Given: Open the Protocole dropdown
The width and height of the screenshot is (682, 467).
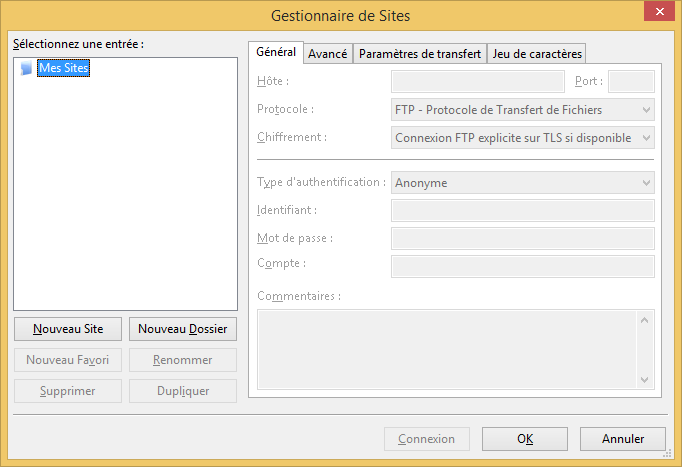Looking at the screenshot, I should [522, 110].
